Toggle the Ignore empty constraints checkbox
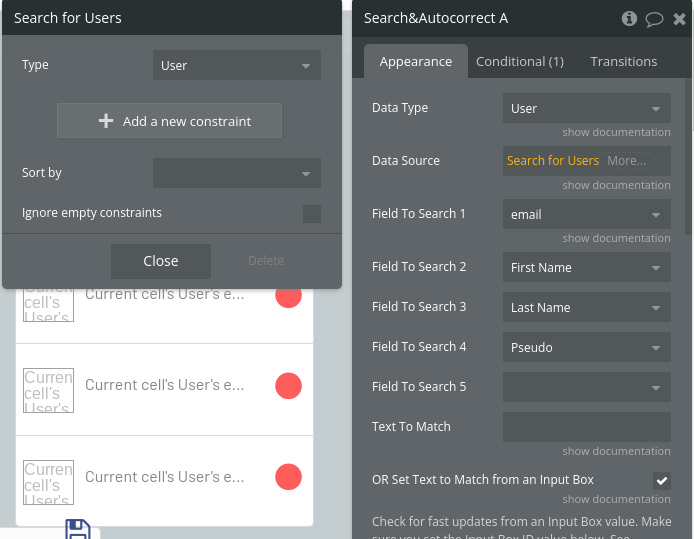The height and width of the screenshot is (539, 694). 312,213
